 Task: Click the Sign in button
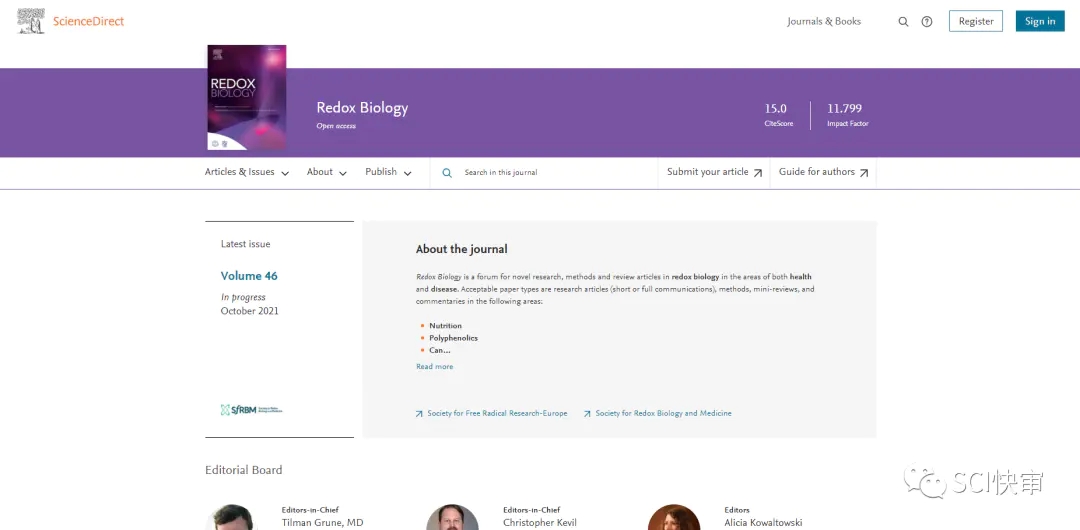pos(1039,21)
